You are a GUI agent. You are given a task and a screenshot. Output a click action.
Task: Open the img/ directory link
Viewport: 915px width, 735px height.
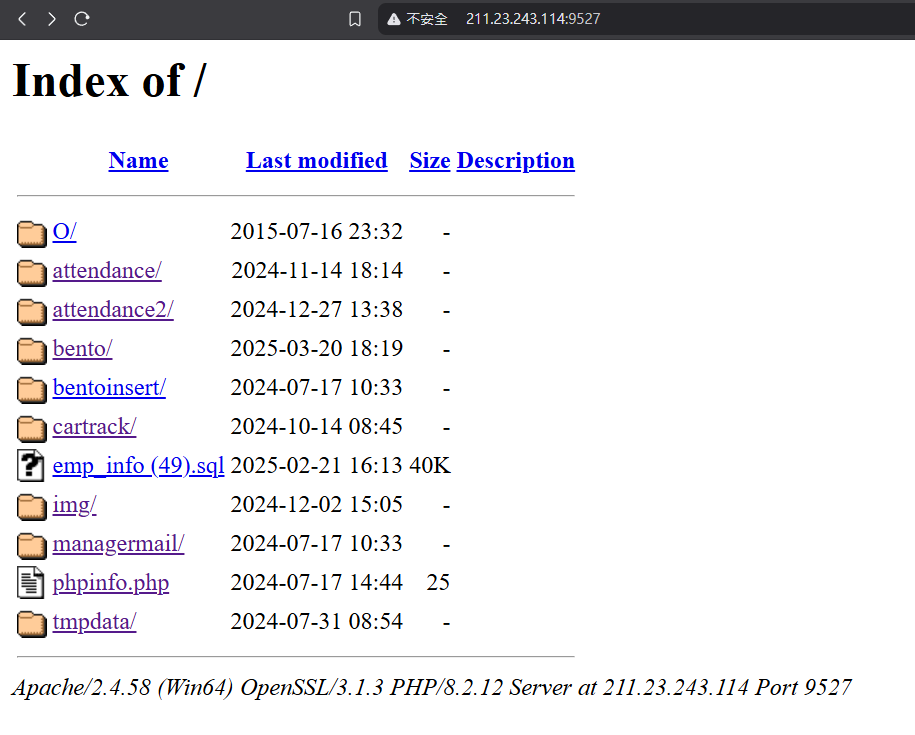74,505
